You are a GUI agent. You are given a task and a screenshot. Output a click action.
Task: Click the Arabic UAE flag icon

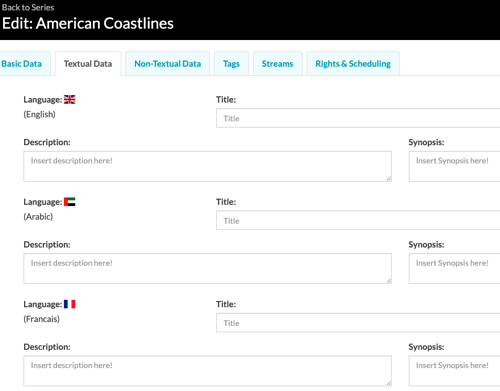coord(70,202)
